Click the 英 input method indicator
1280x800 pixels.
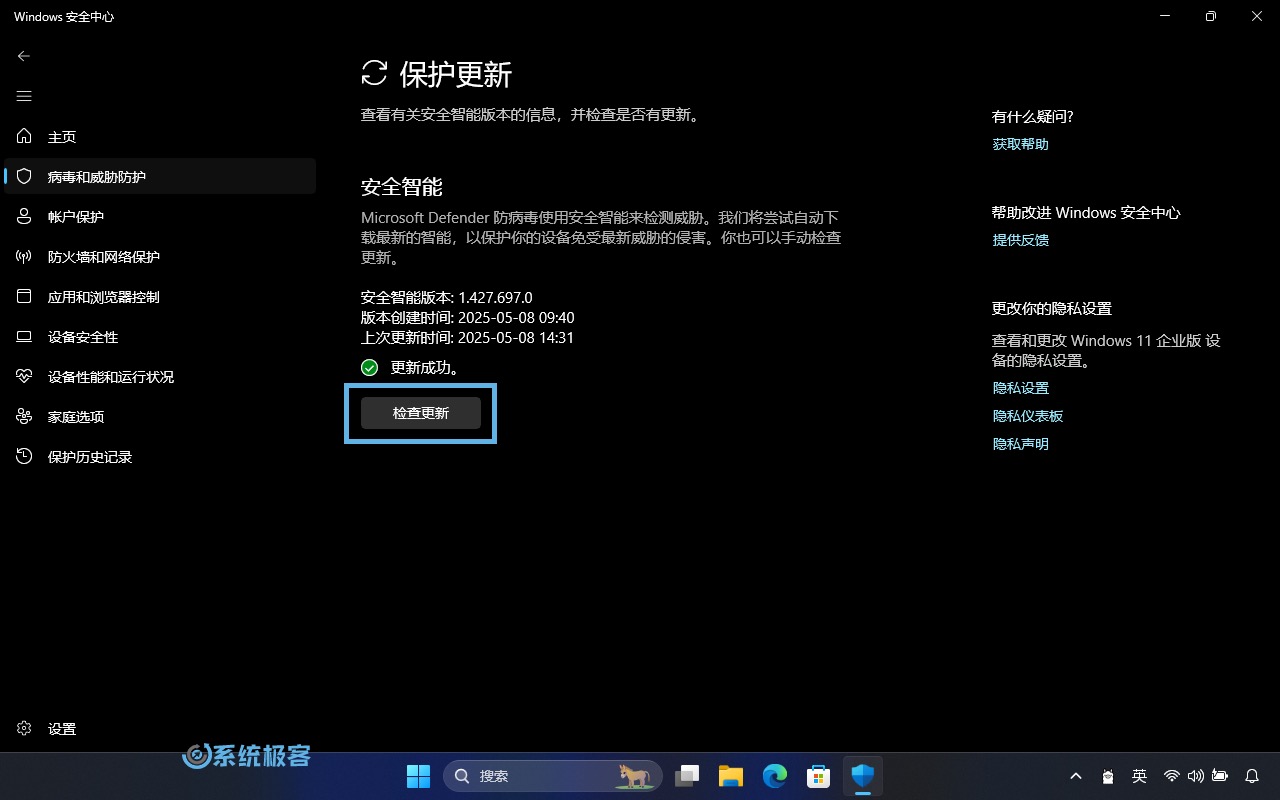click(x=1139, y=776)
